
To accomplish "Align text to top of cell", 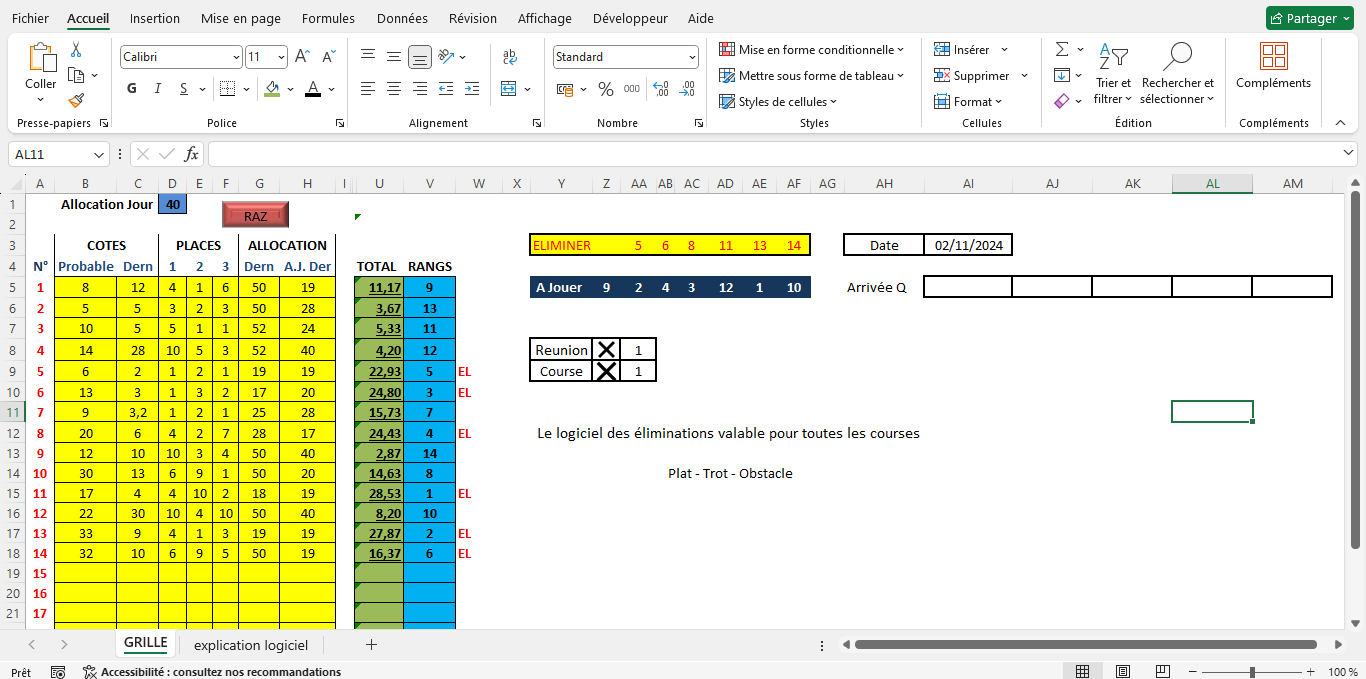I will (x=368, y=56).
